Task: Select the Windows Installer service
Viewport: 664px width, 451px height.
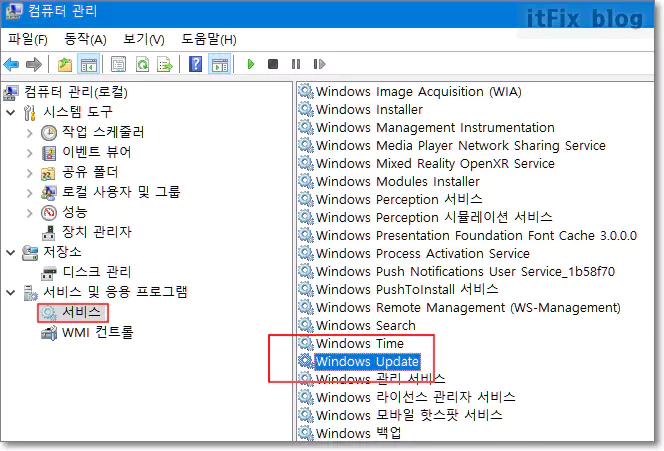Action: 369,109
